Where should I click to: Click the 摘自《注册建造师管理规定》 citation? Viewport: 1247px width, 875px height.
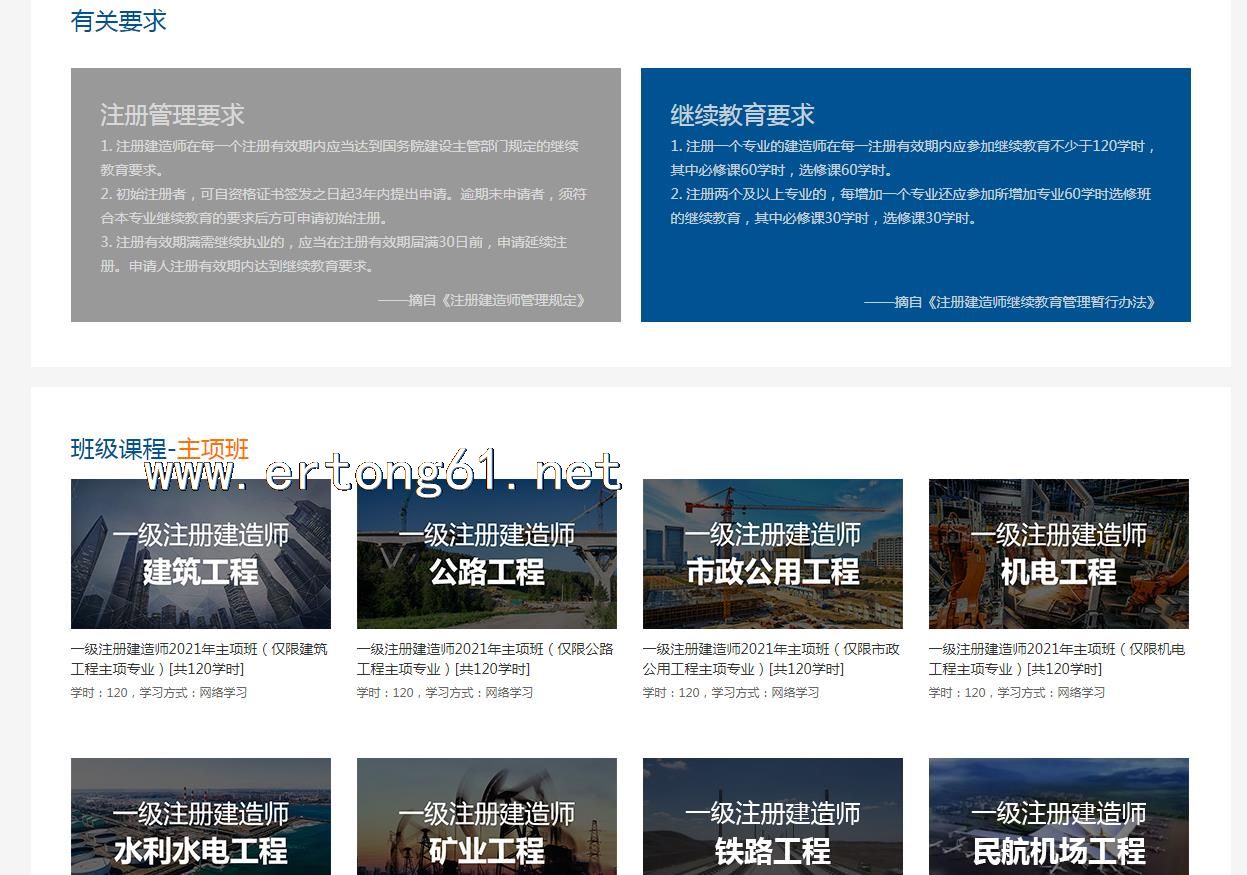(x=482, y=300)
